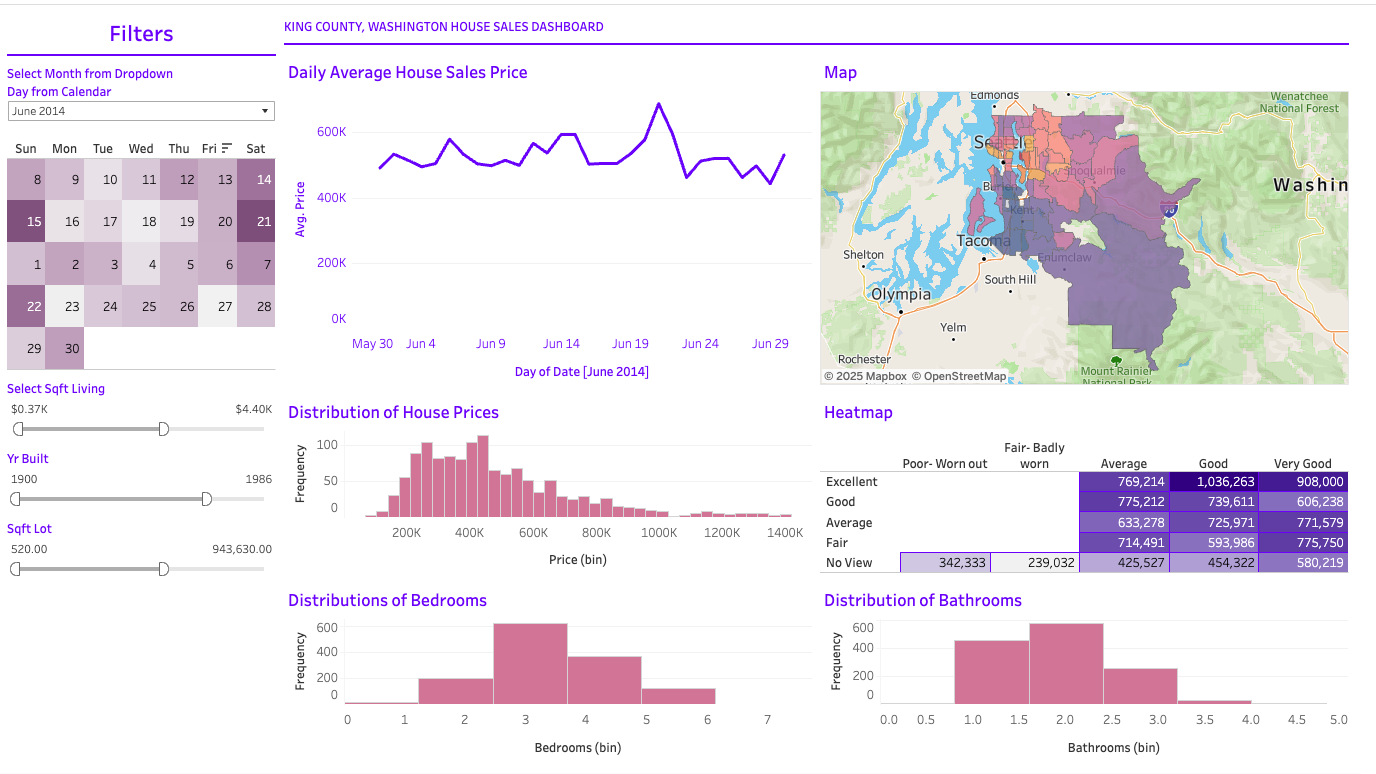This screenshot has width=1376, height=774.
Task: Select day 1 in the calendar
Action: [x=26, y=265]
